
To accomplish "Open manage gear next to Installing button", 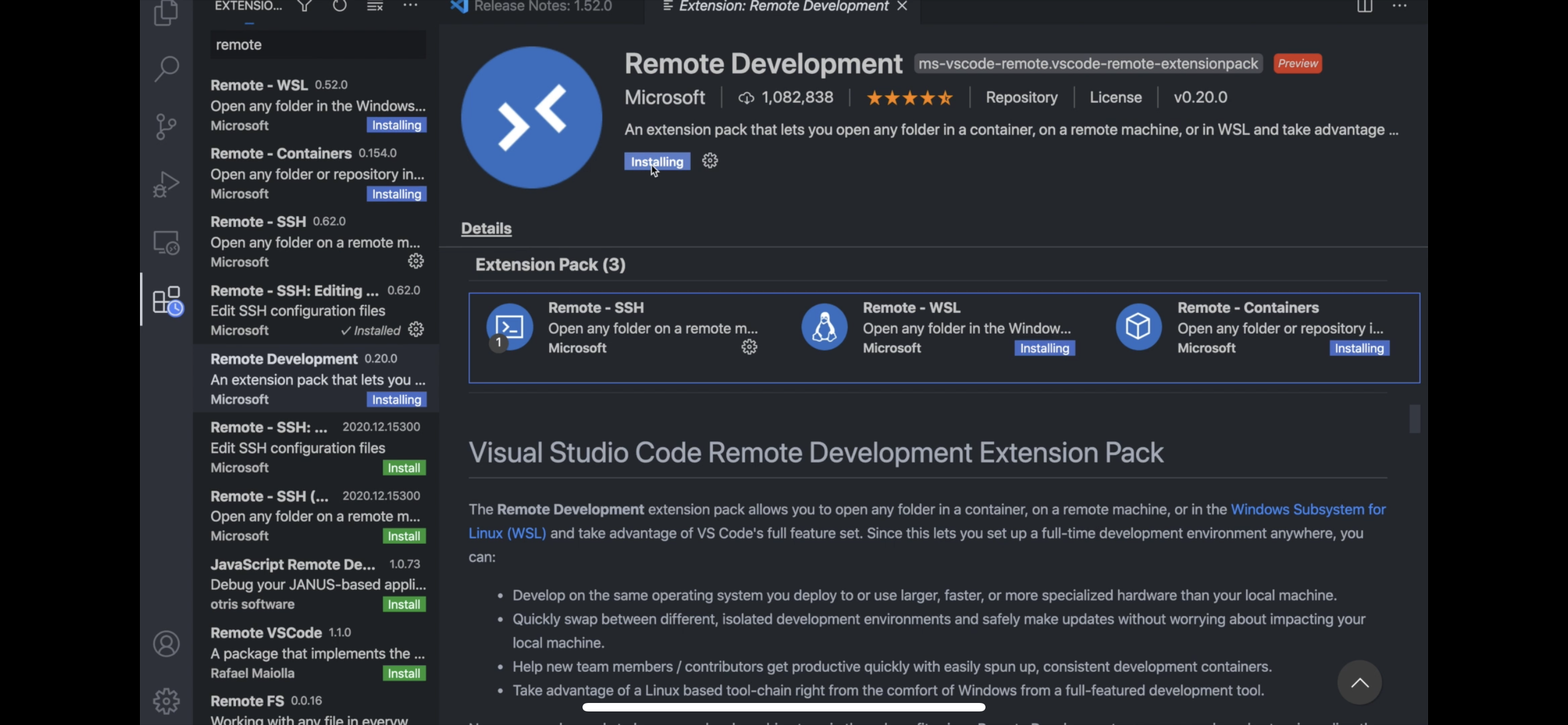I will pyautogui.click(x=709, y=161).
